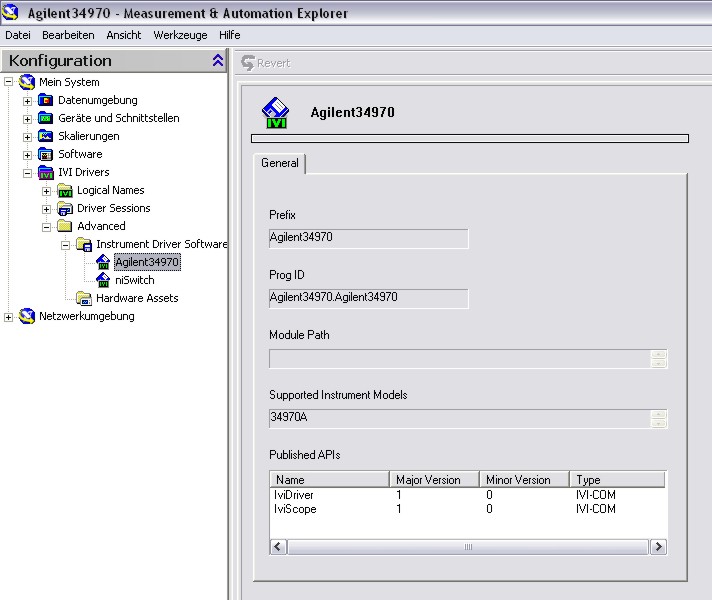The image size is (712, 600).
Task: Expand the Datenumgebung node
Action: (x=28, y=101)
